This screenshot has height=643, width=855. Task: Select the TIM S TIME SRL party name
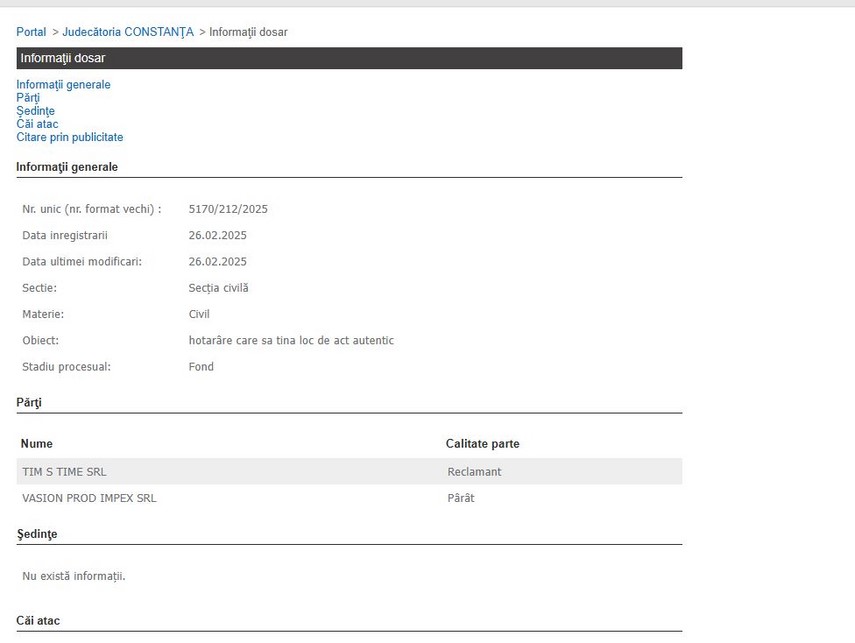pyautogui.click(x=64, y=471)
